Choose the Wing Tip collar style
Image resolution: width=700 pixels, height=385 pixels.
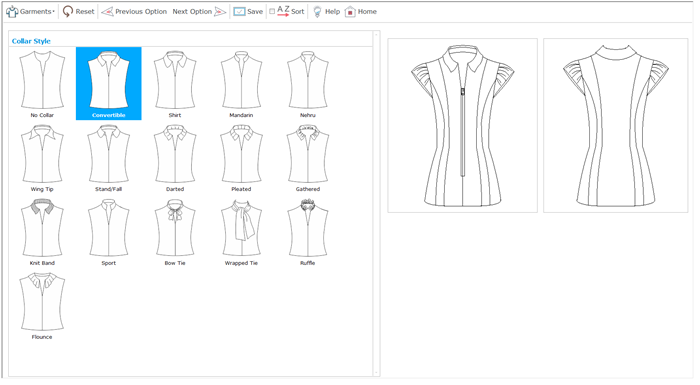pos(42,158)
